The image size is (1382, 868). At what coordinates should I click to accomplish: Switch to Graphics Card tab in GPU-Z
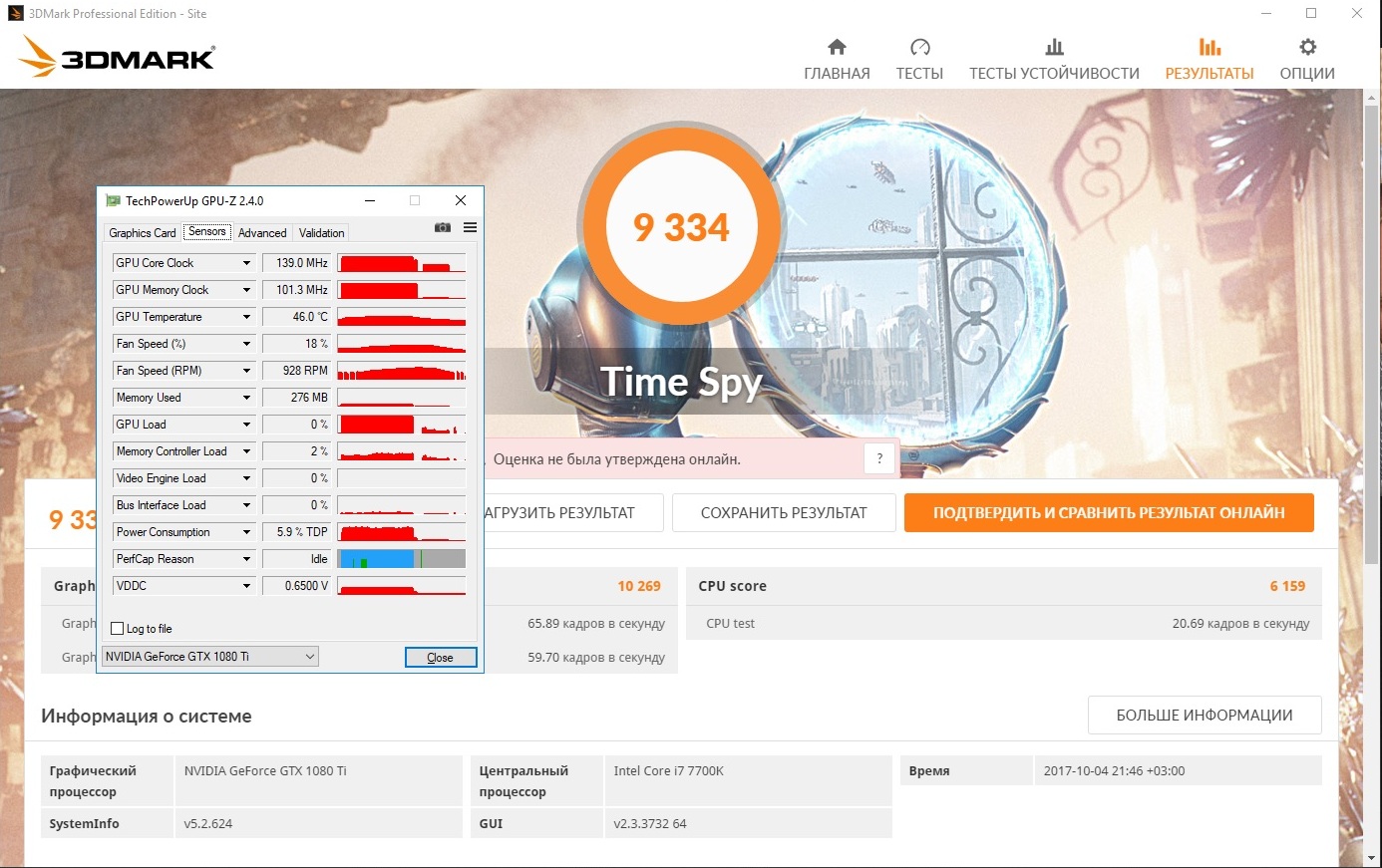pyautogui.click(x=143, y=233)
